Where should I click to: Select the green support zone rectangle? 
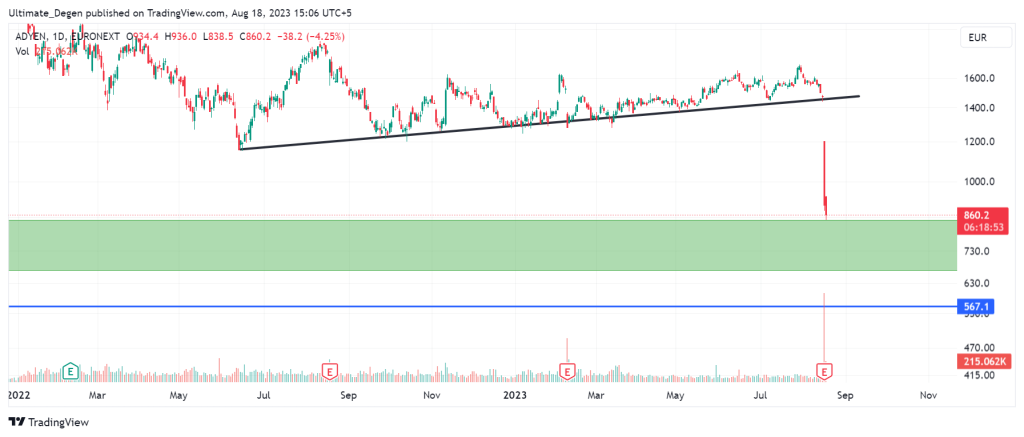click(483, 245)
